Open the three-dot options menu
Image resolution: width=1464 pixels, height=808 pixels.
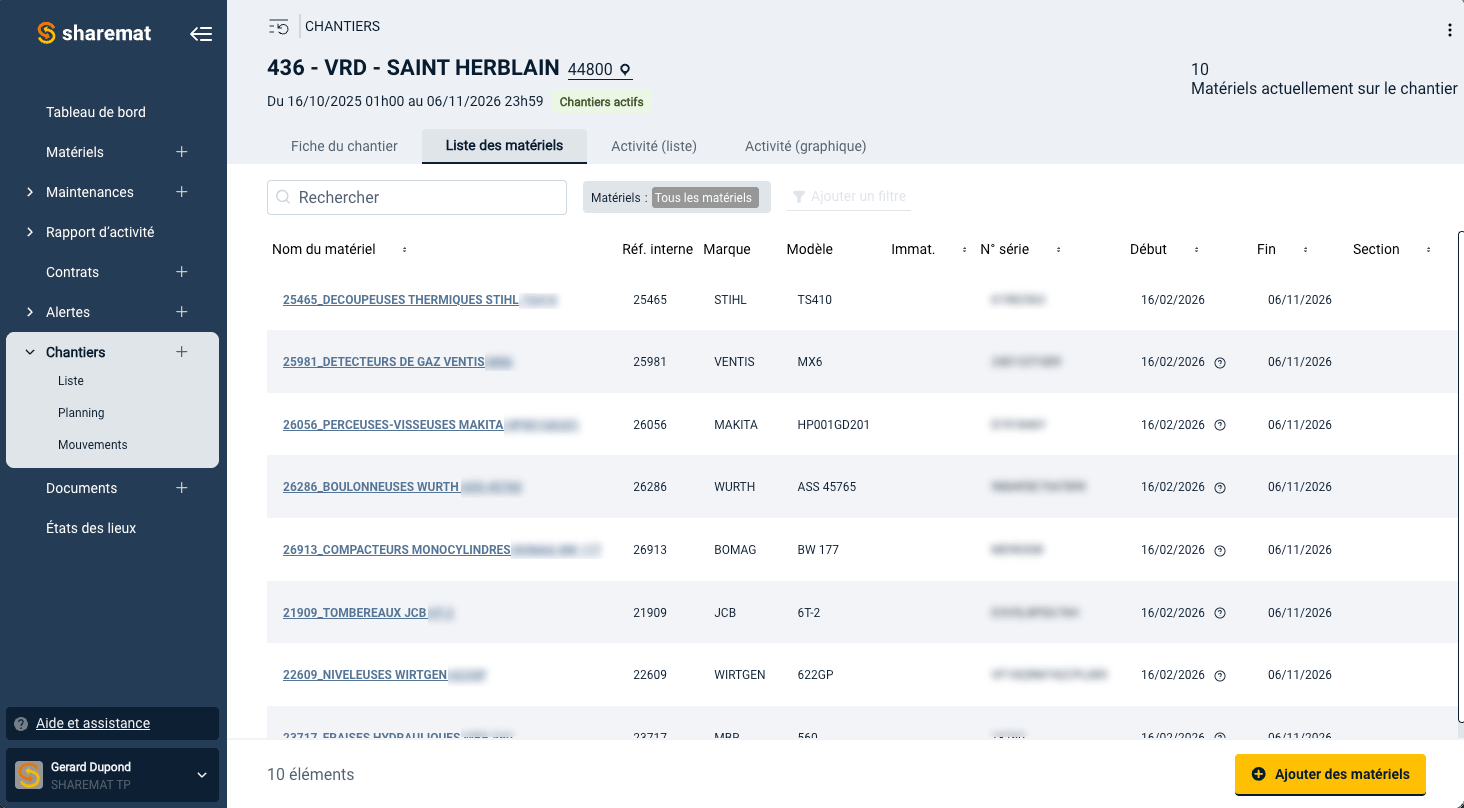point(1450,30)
